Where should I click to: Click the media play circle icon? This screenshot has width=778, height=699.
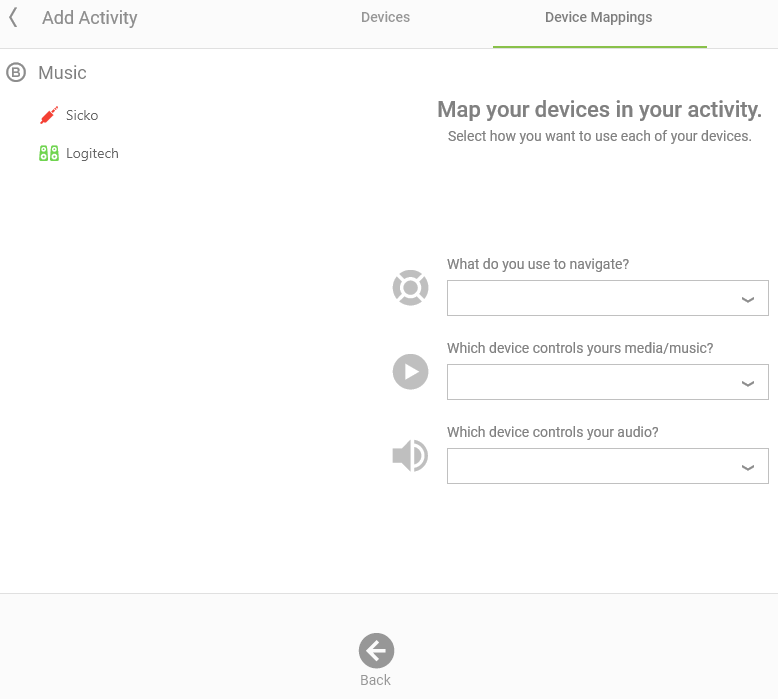pyautogui.click(x=410, y=372)
